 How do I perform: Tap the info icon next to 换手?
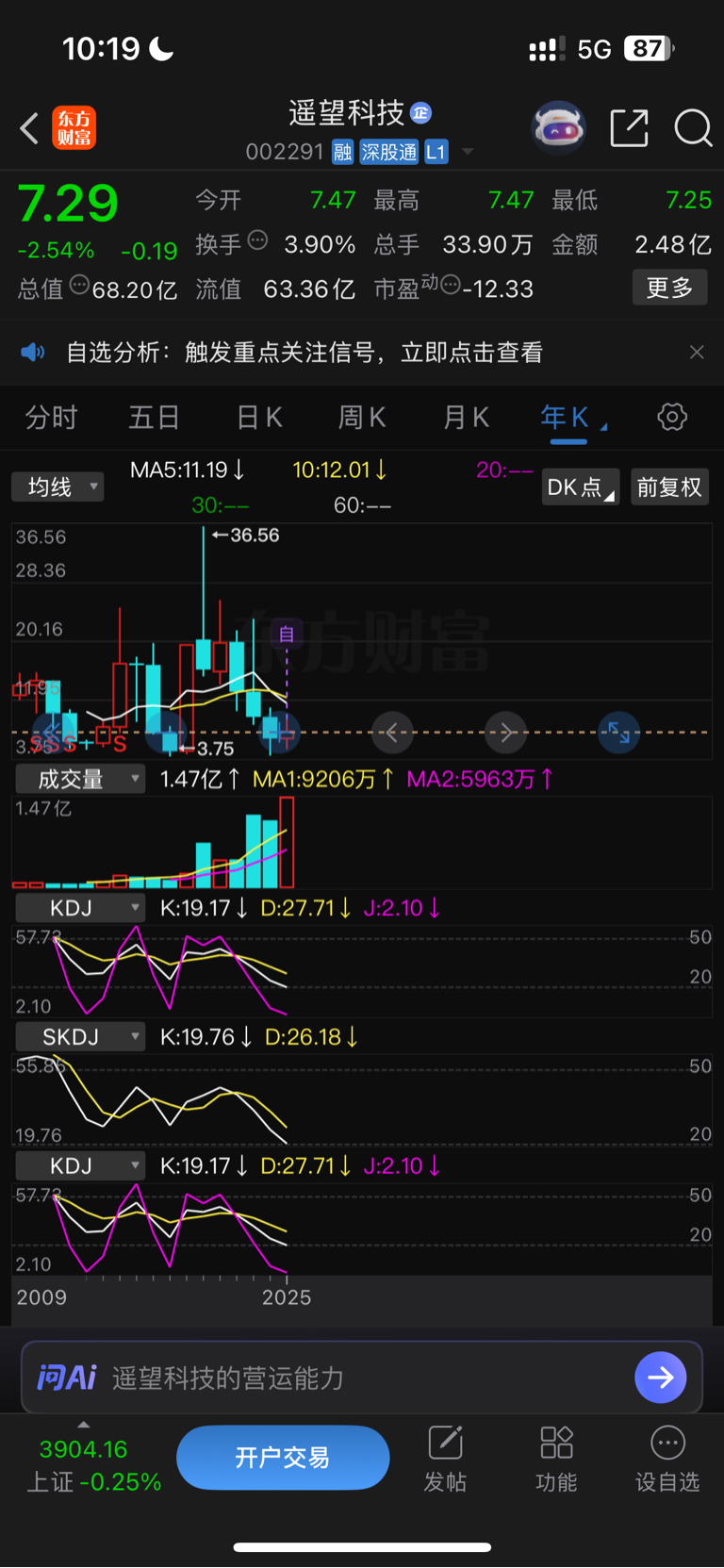[257, 240]
